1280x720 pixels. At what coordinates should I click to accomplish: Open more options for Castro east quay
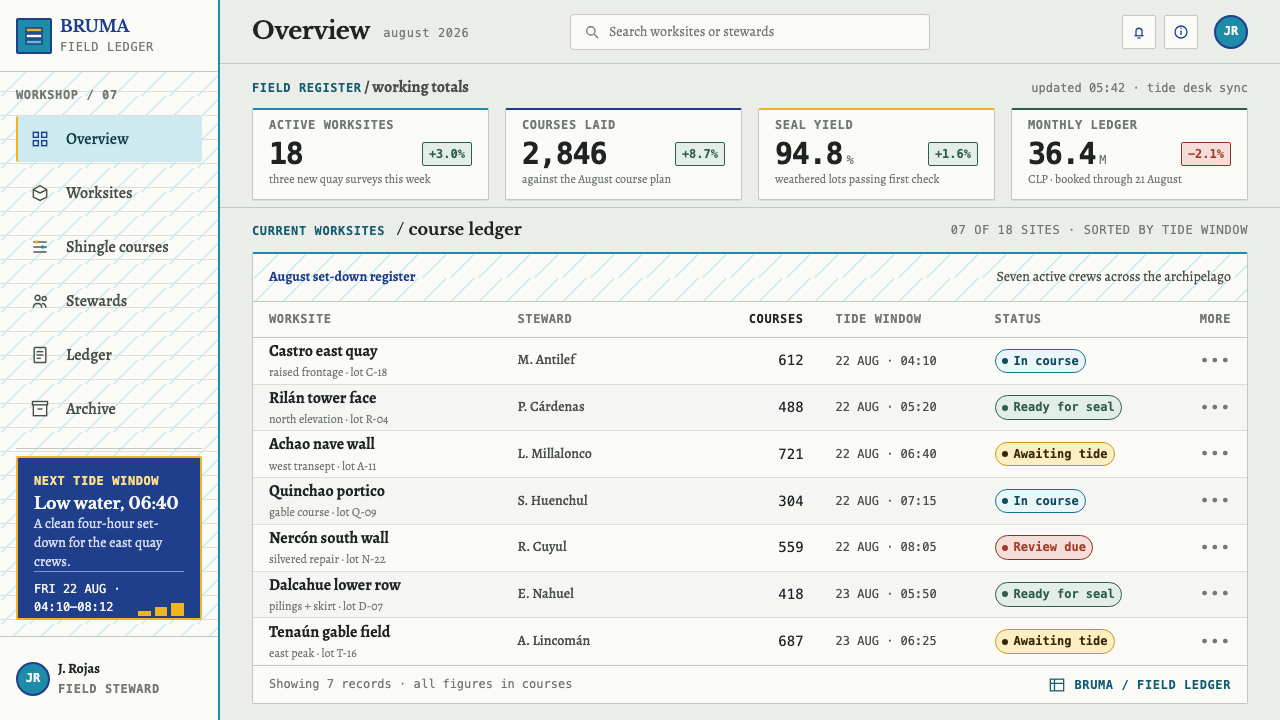(1215, 360)
